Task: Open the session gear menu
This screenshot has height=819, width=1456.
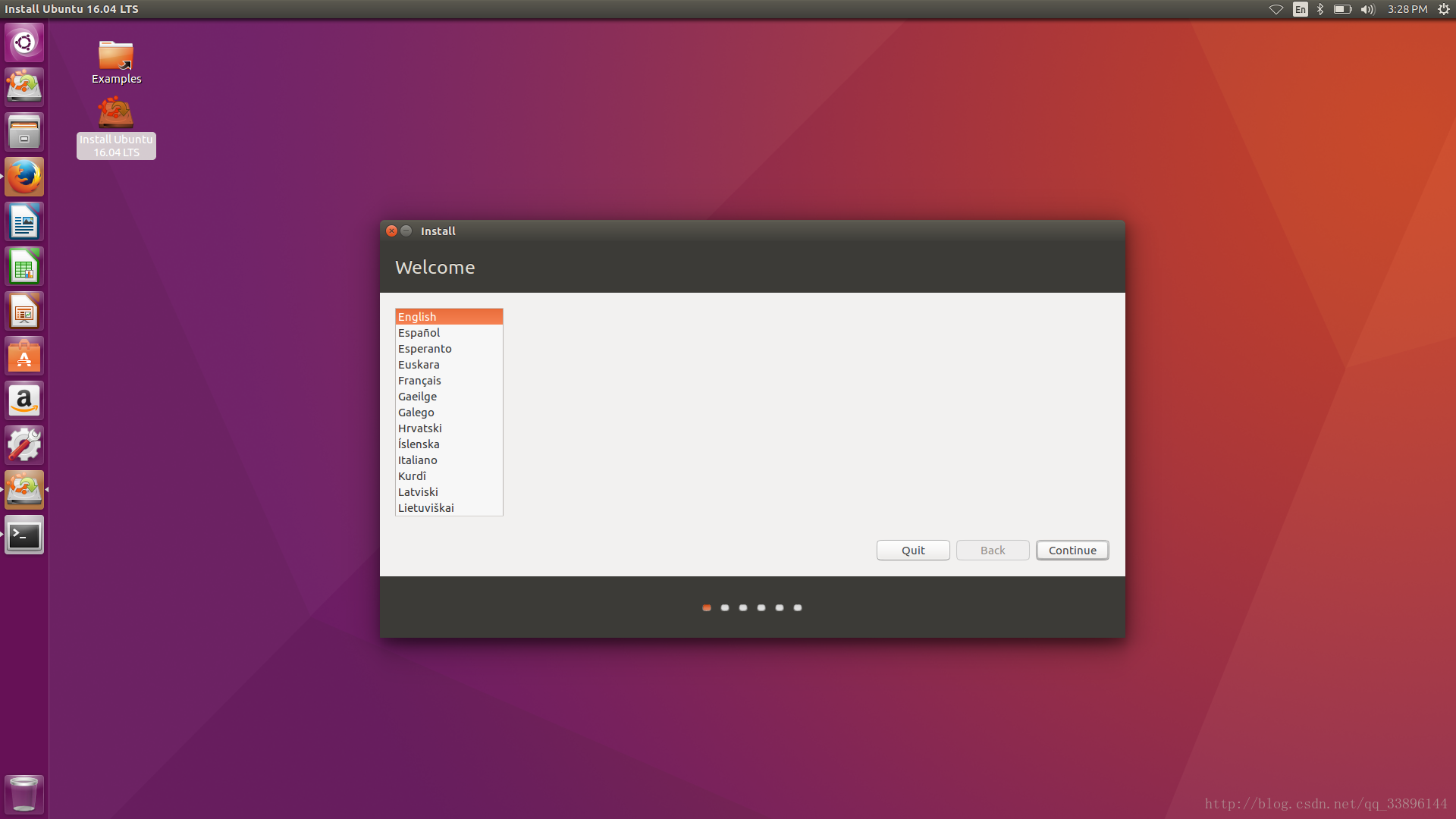Action: coord(1444,9)
